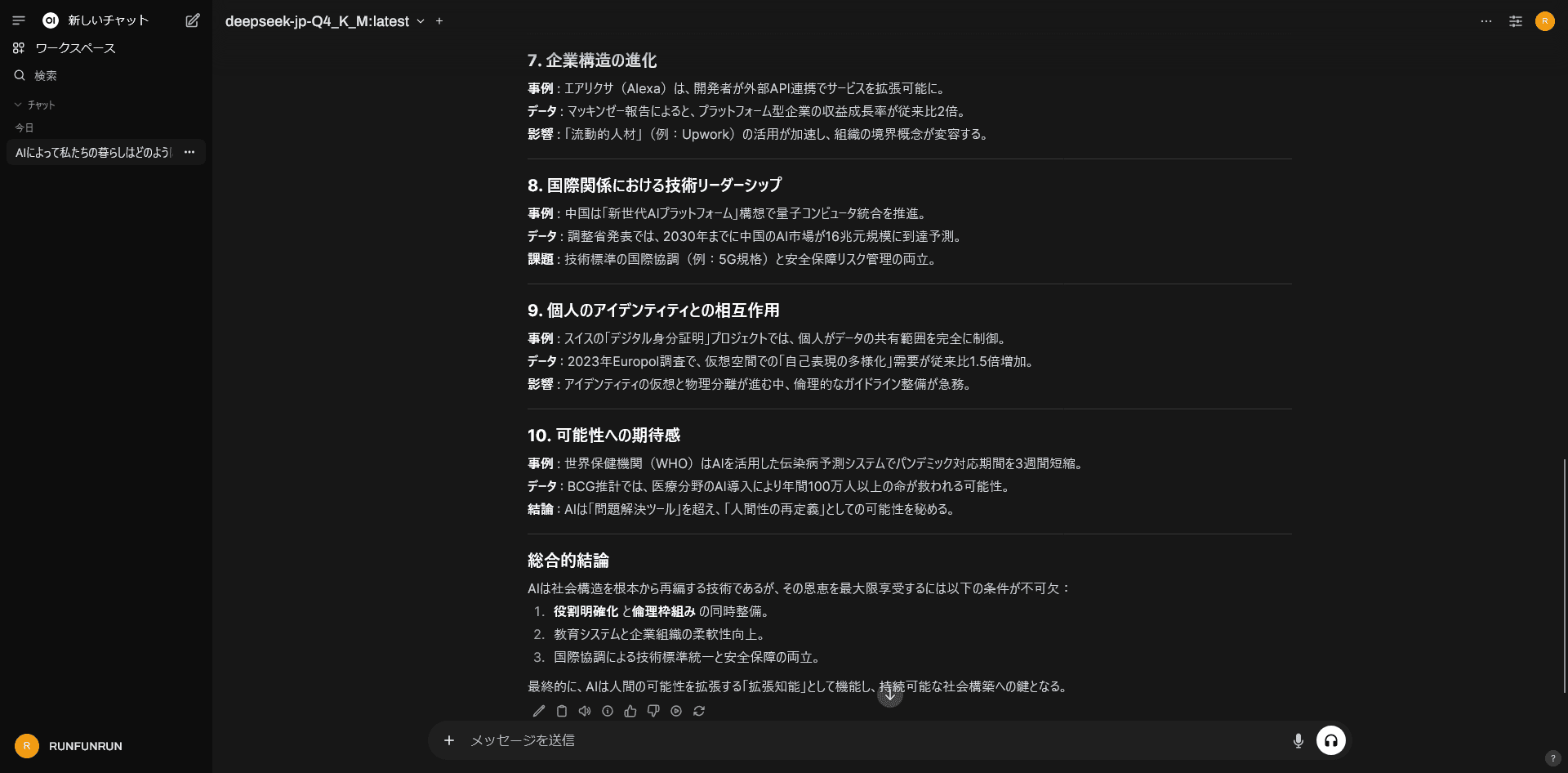Read the response aloud with speaker icon

click(585, 711)
